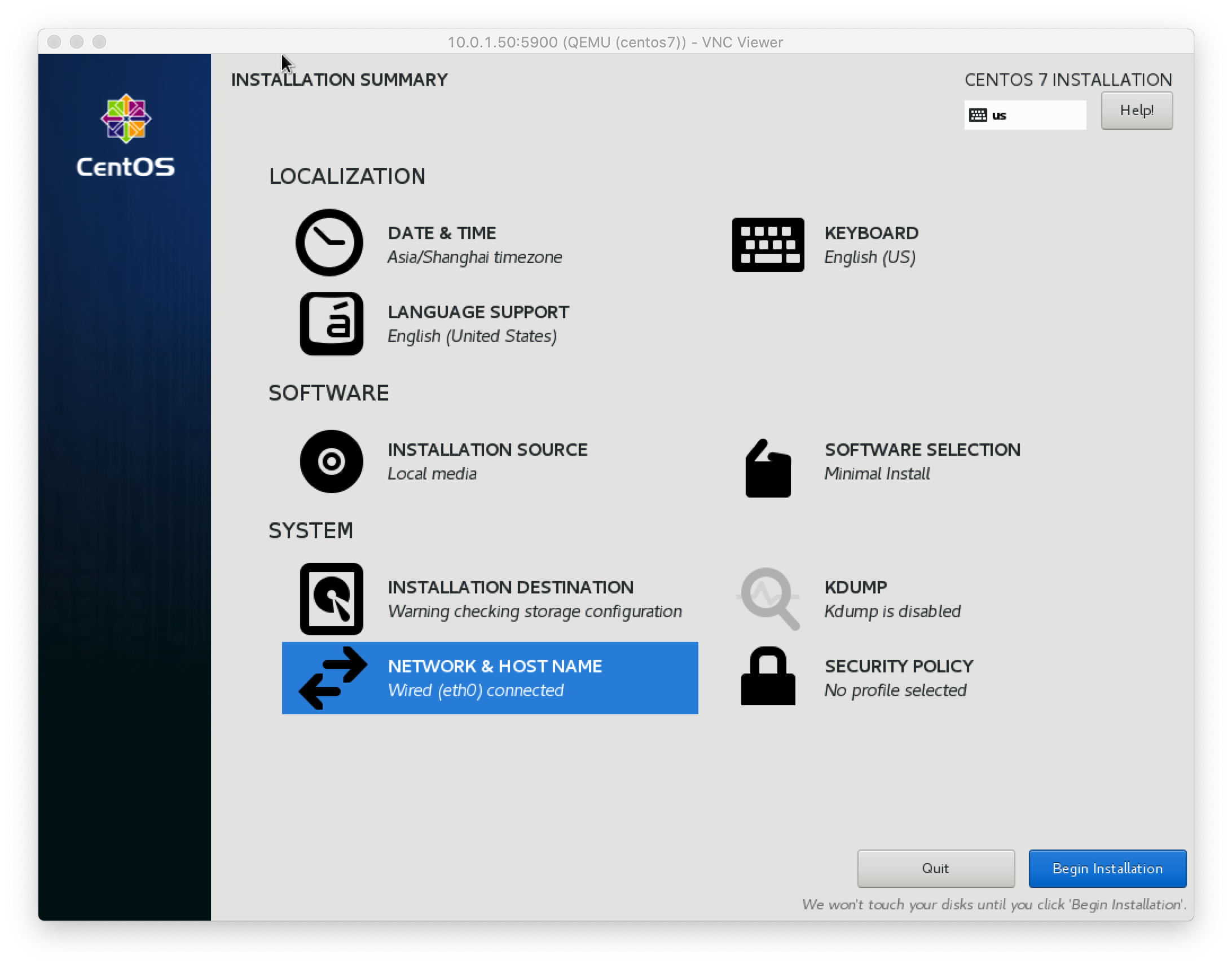This screenshot has height=968, width=1232.
Task: Open the KDUMP magnifier icon
Action: point(768,599)
